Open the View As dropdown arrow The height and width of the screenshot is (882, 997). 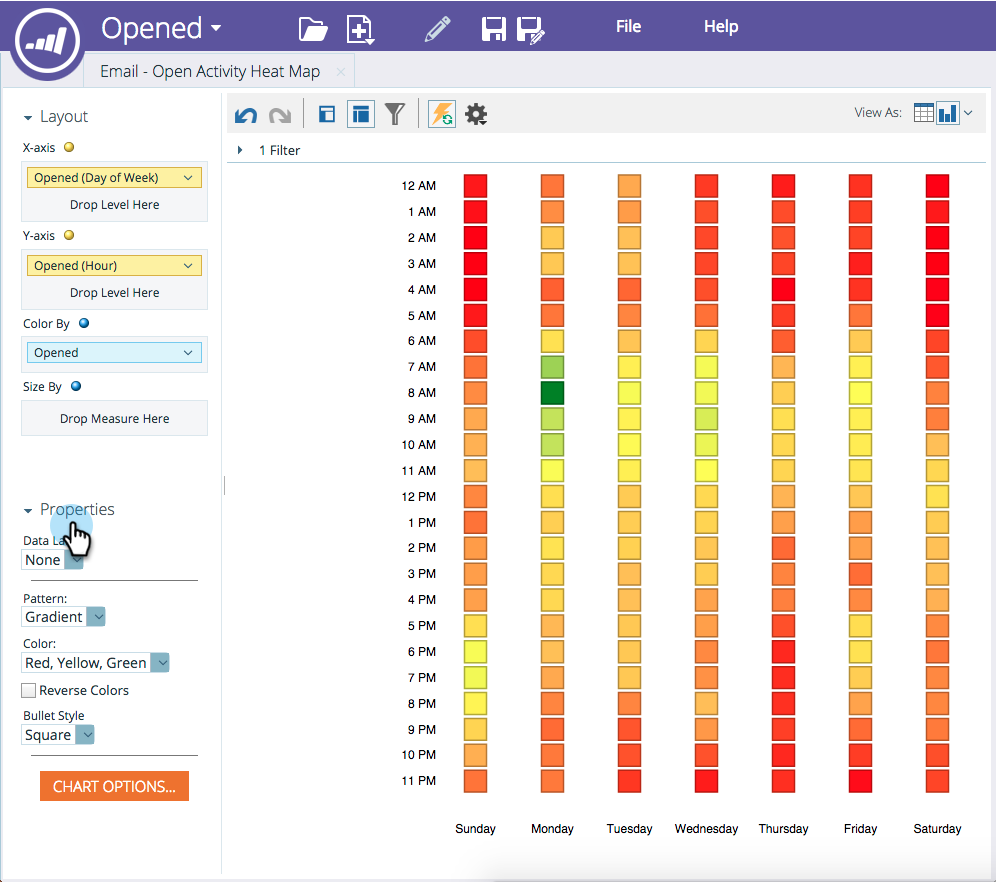(x=968, y=113)
